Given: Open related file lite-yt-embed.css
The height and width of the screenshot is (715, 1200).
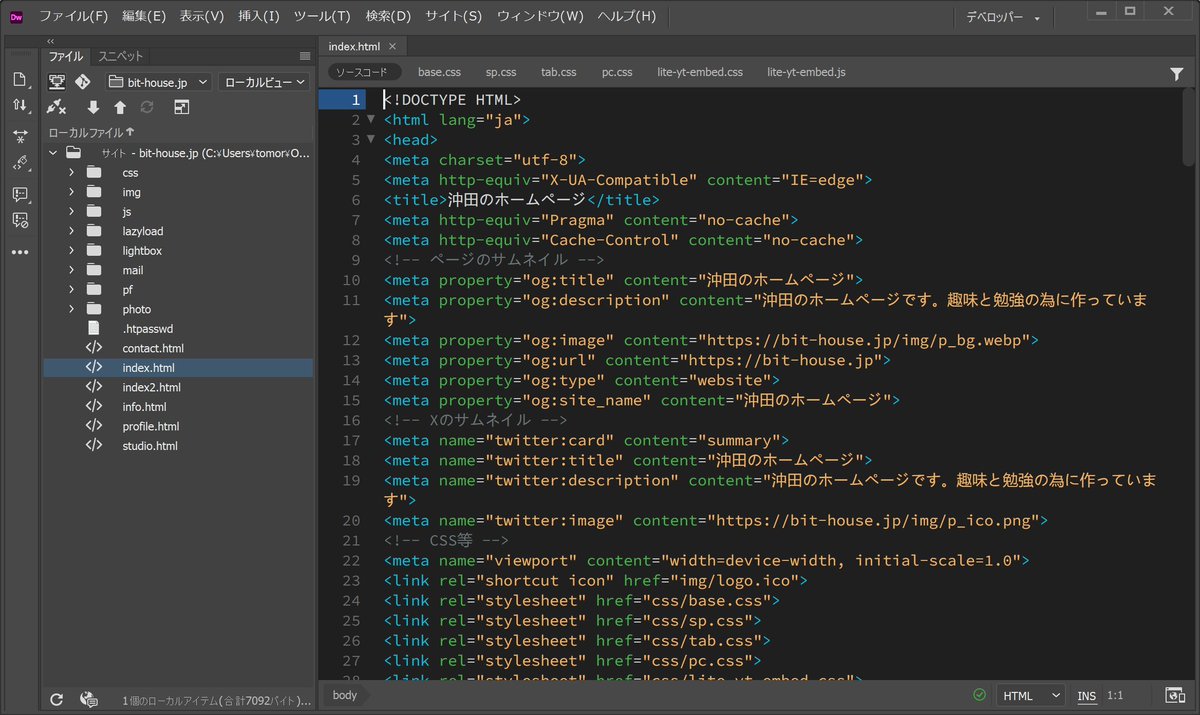Looking at the screenshot, I should 700,72.
